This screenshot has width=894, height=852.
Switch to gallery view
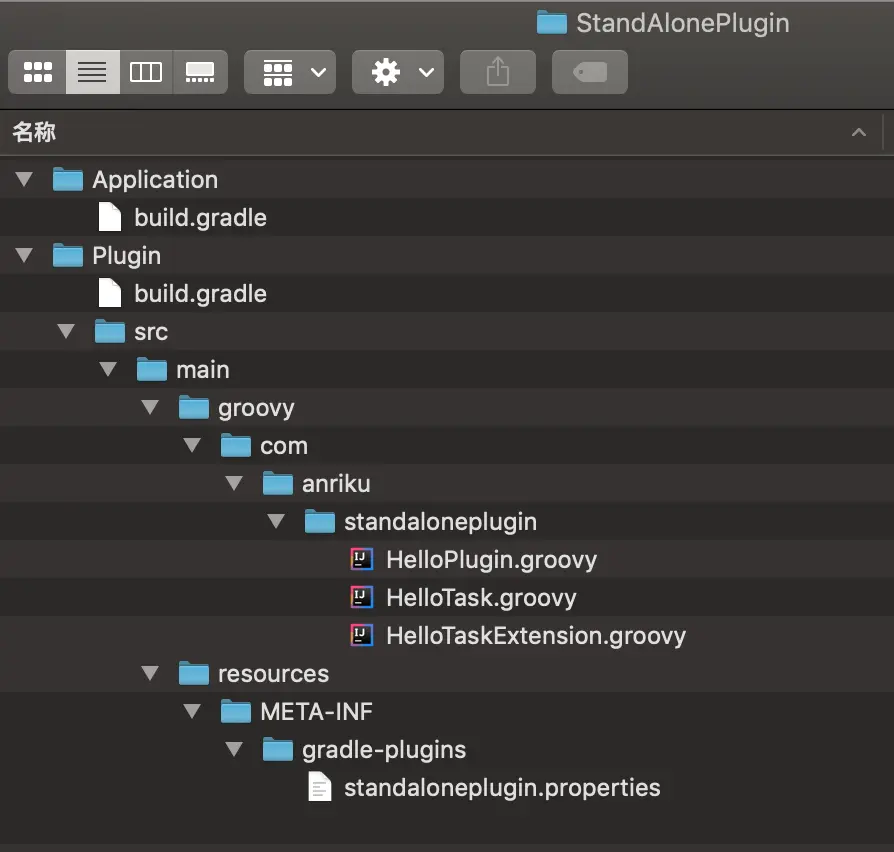(200, 72)
